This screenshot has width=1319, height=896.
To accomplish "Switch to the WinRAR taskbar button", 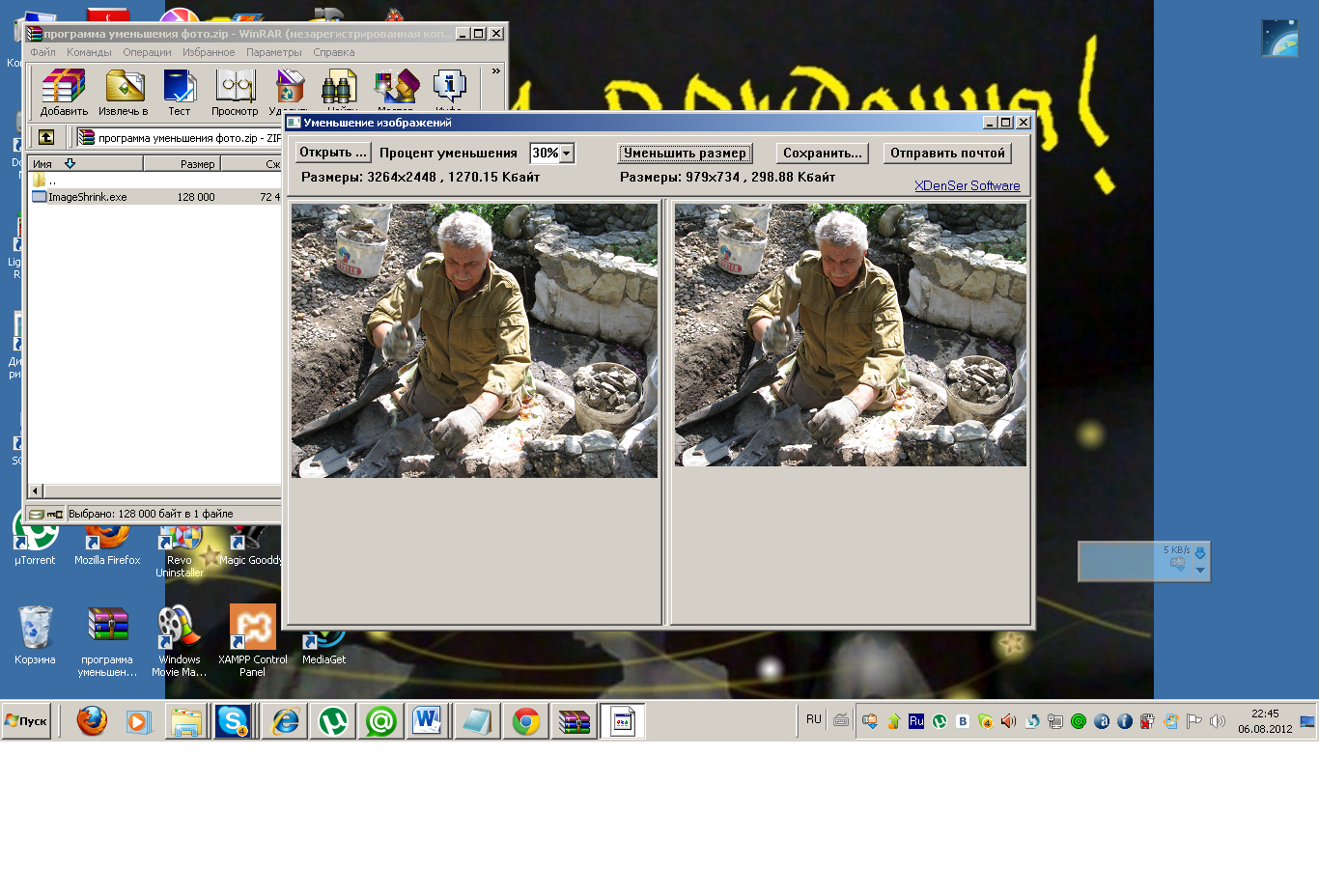I will point(575,721).
